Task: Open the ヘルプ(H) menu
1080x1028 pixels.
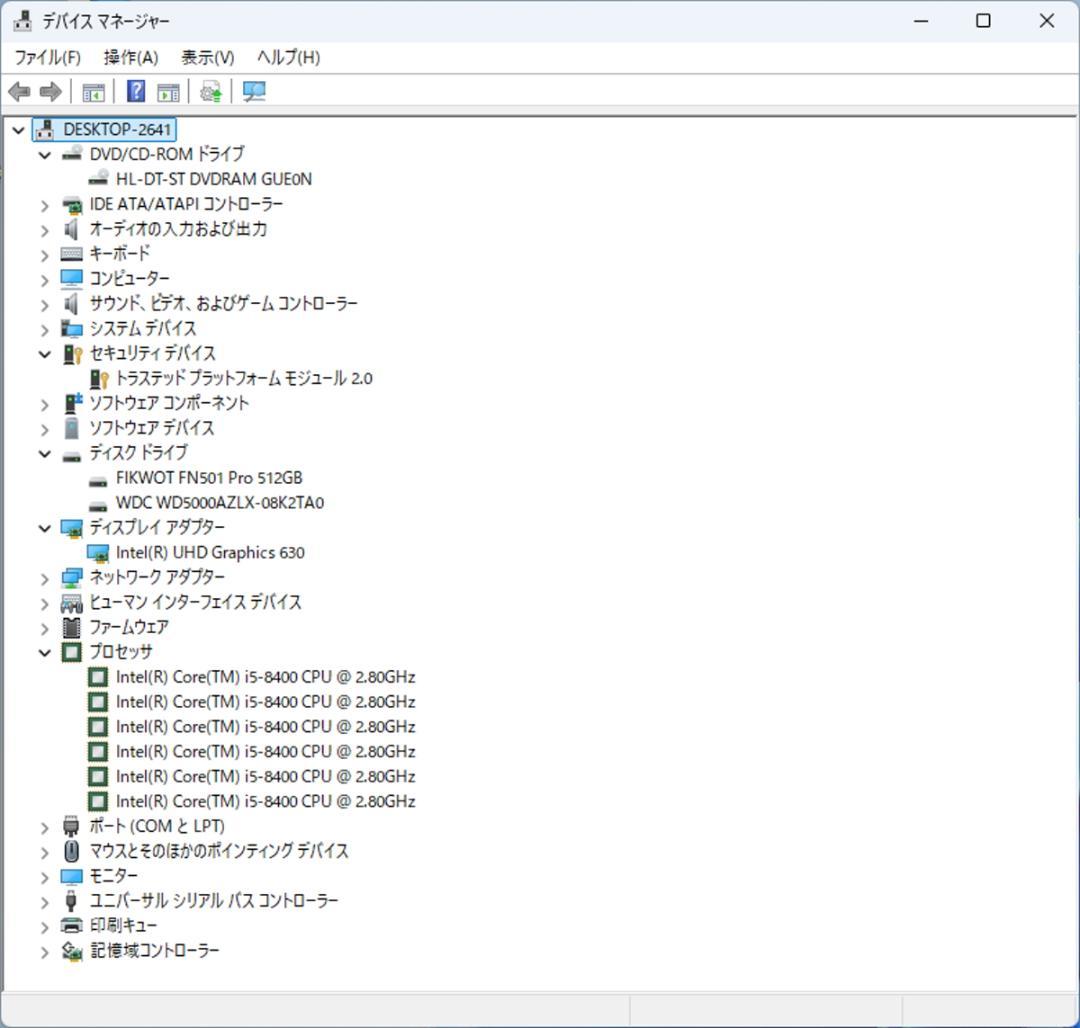Action: coord(287,57)
